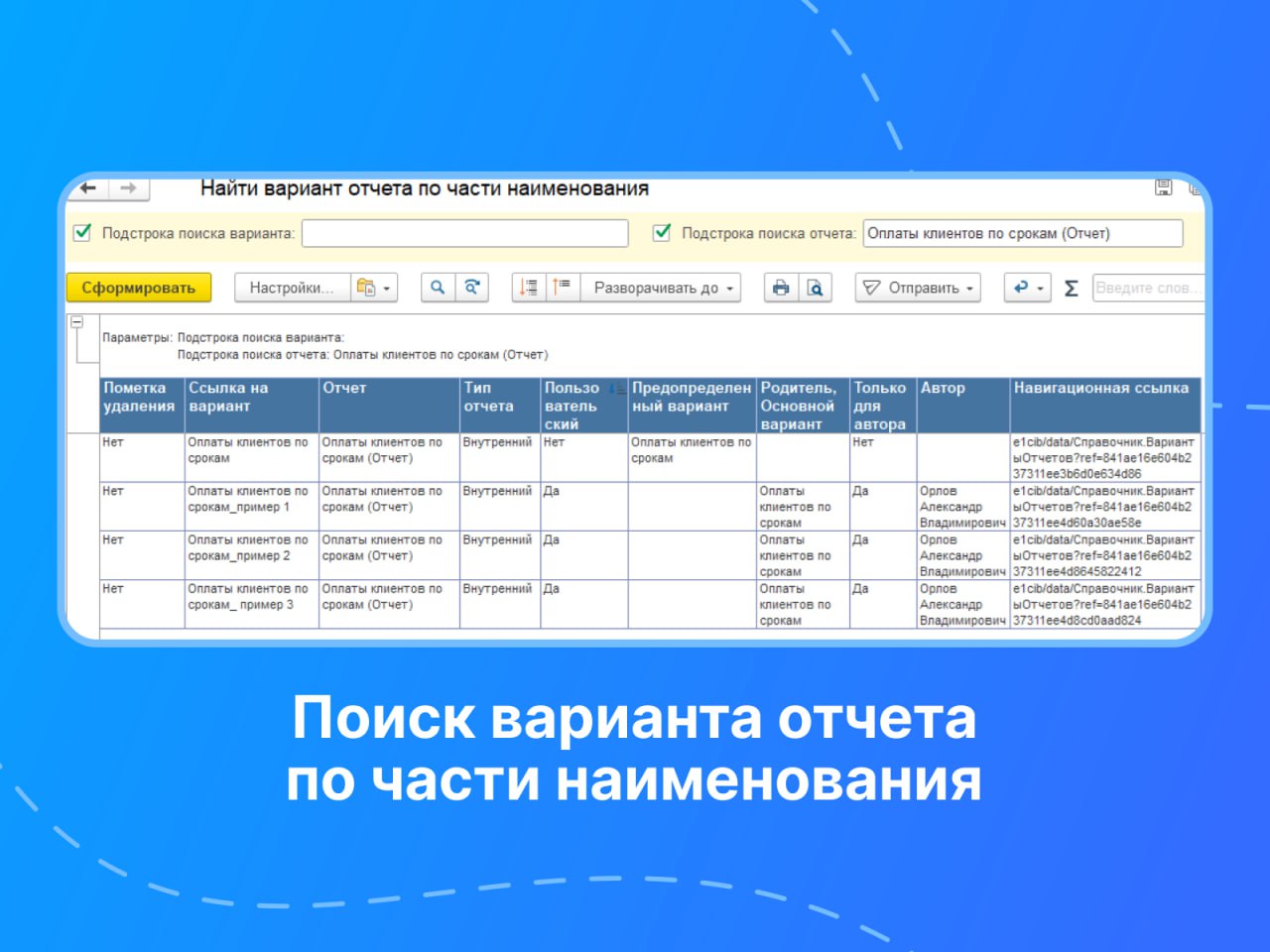This screenshot has width=1270, height=952.
Task: Toggle the 'Подстрока поиска варианта' checkbox
Action: 83,233
